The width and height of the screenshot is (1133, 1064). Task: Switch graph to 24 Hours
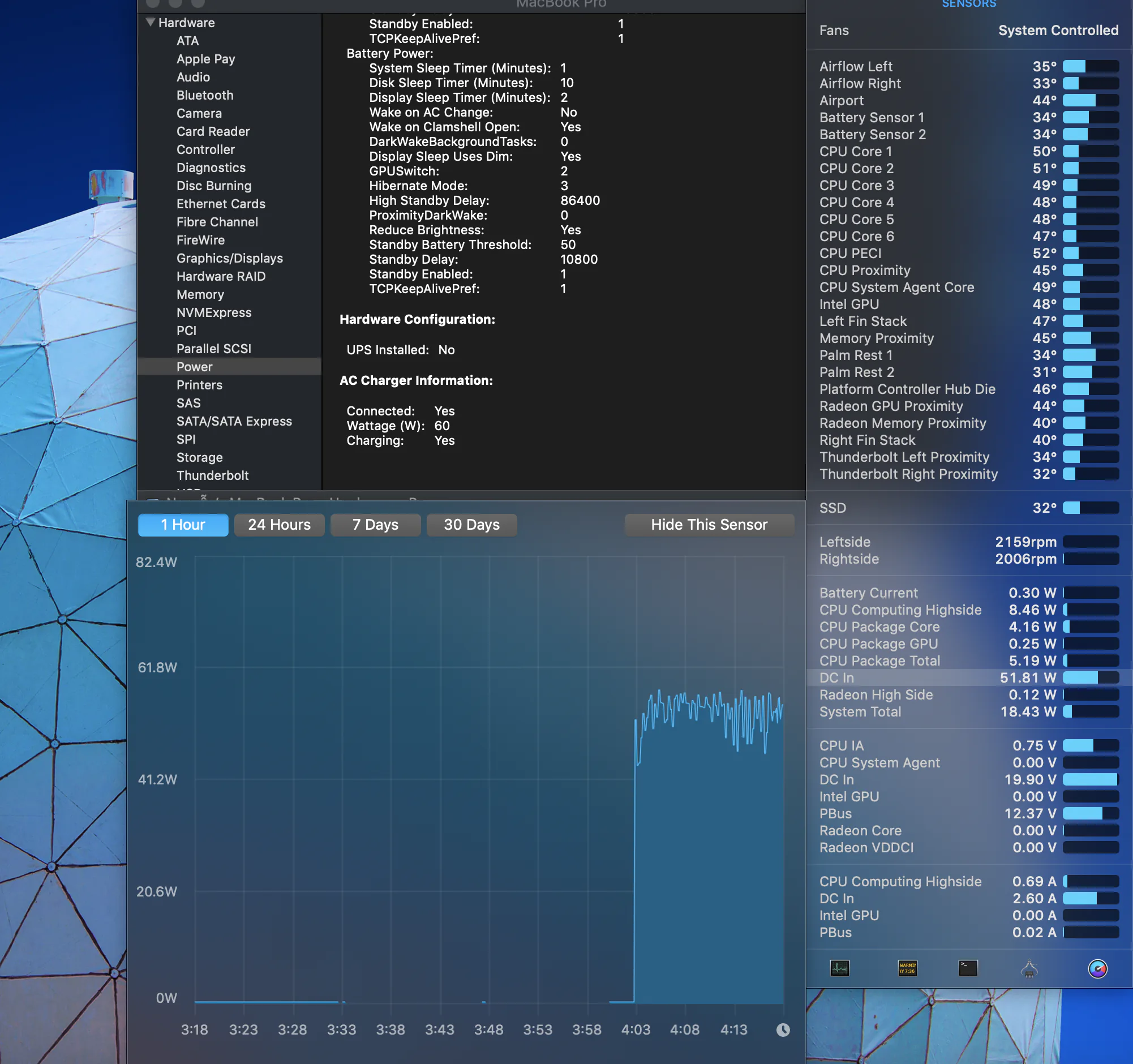(x=279, y=524)
